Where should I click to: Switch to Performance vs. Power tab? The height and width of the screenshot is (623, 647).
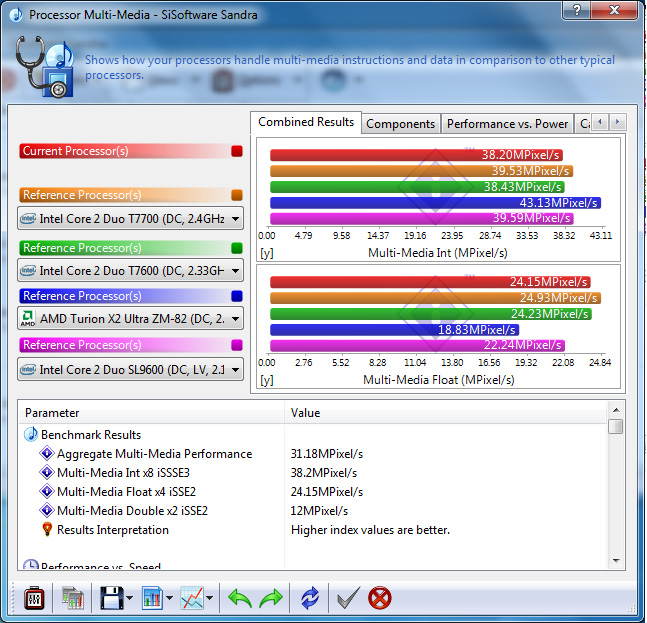click(507, 124)
